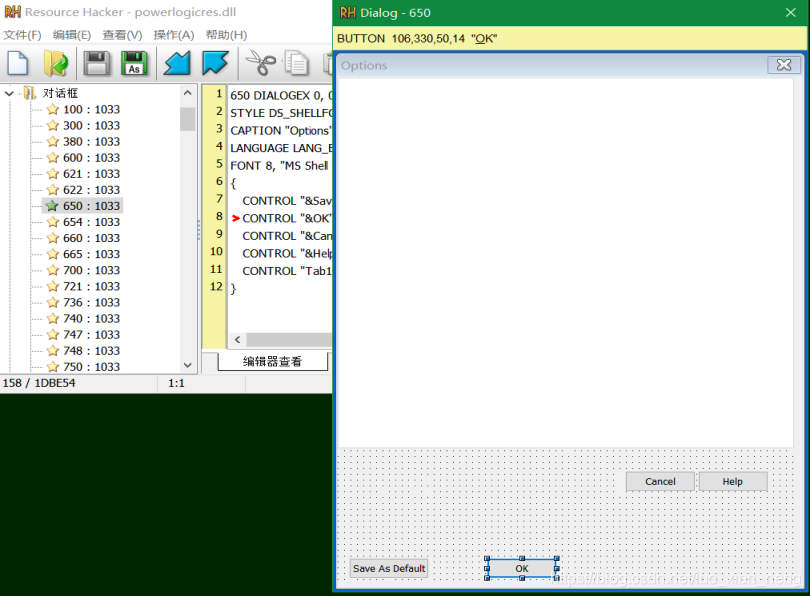810x597 pixels.
Task: Click script line CONTROL "&OK"
Action: (287, 218)
